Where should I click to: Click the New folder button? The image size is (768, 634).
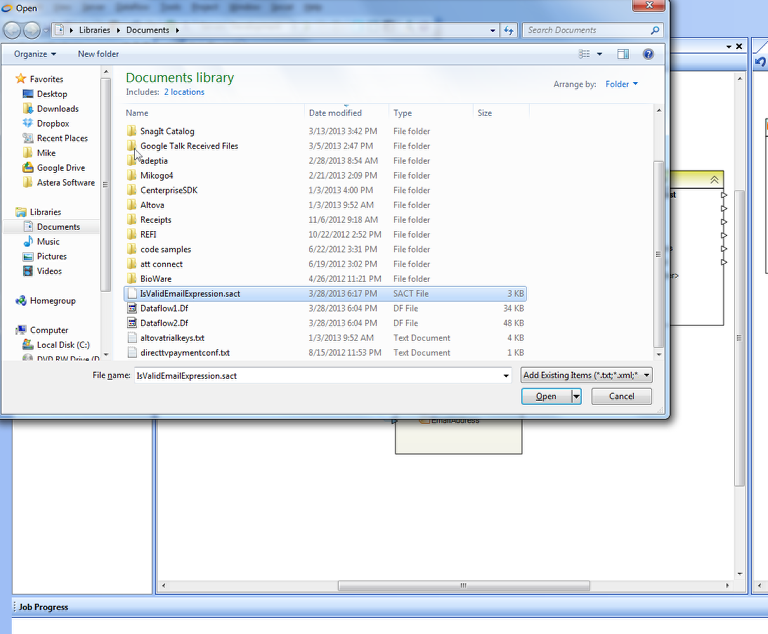coord(98,54)
